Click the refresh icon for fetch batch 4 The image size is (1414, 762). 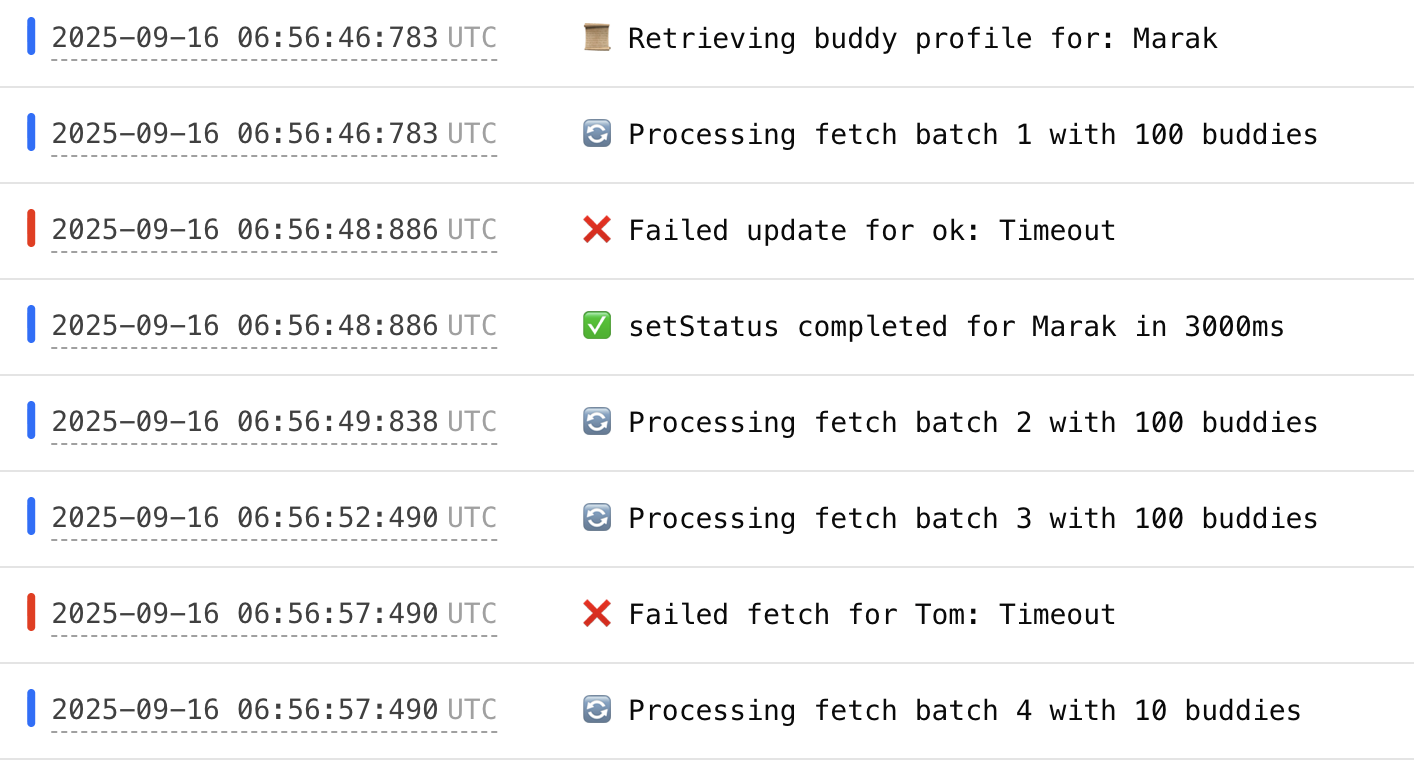[x=596, y=710]
